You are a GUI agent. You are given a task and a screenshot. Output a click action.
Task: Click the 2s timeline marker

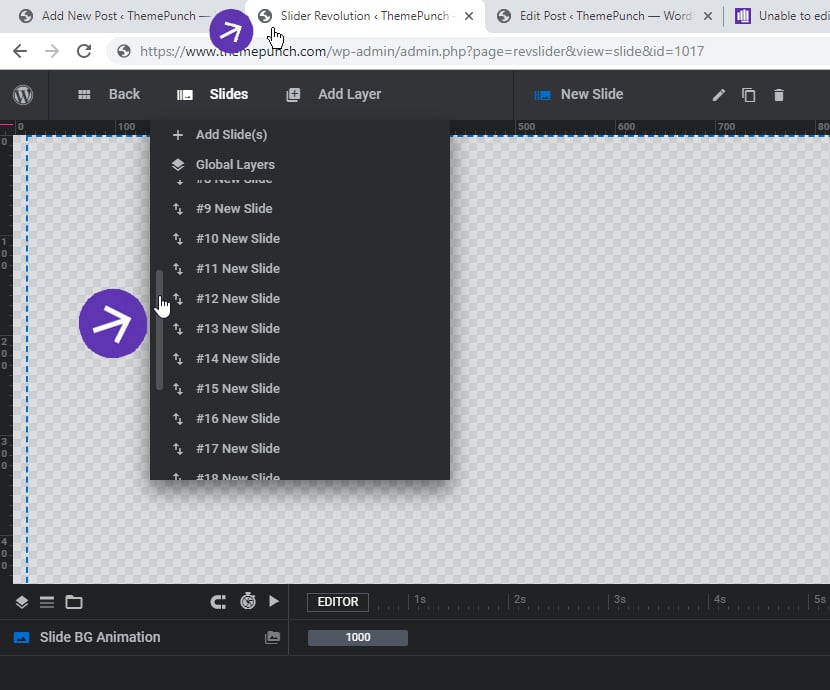coord(519,600)
